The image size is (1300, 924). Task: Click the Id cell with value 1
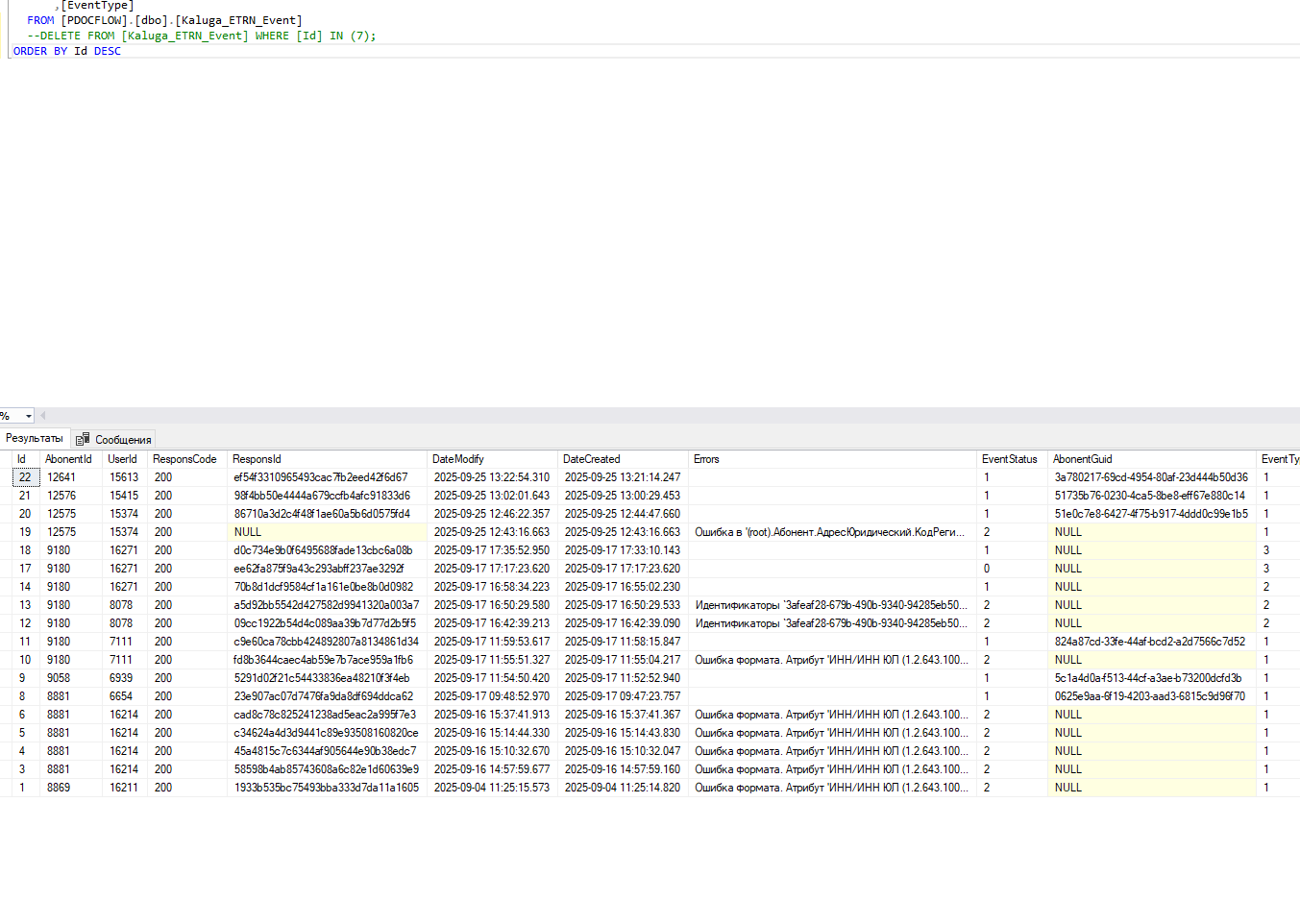[26, 788]
